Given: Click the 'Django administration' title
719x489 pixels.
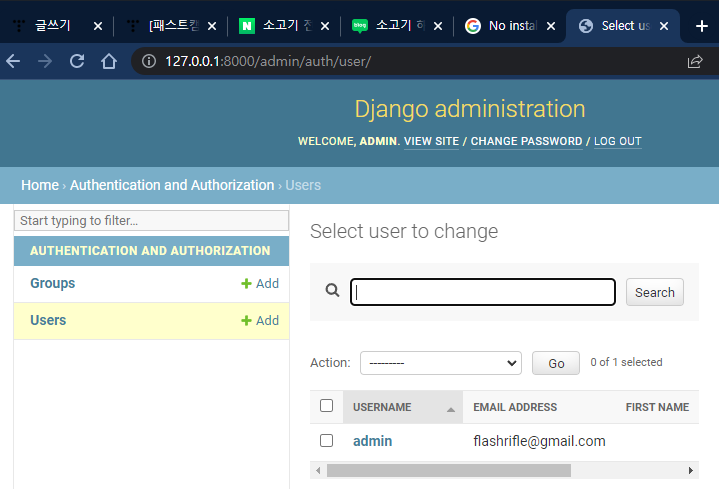Looking at the screenshot, I should pos(470,109).
